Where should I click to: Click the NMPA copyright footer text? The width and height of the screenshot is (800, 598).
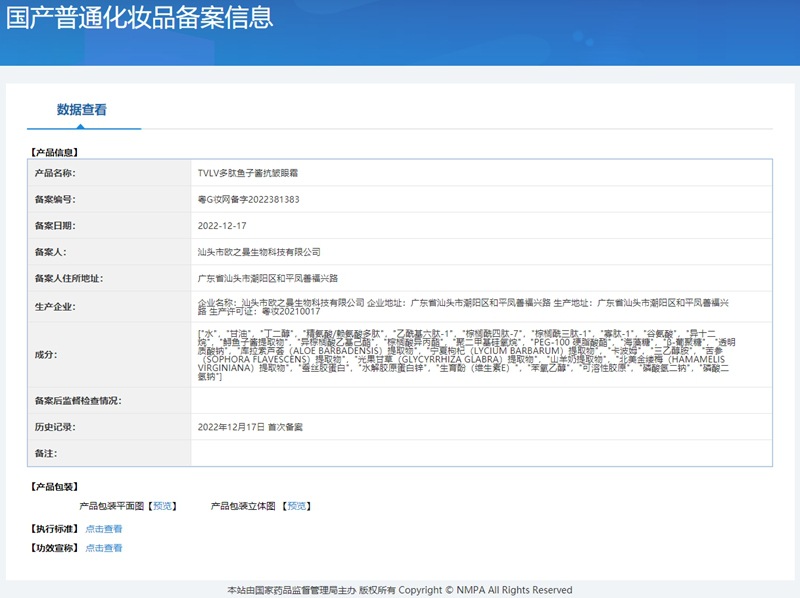400,589
